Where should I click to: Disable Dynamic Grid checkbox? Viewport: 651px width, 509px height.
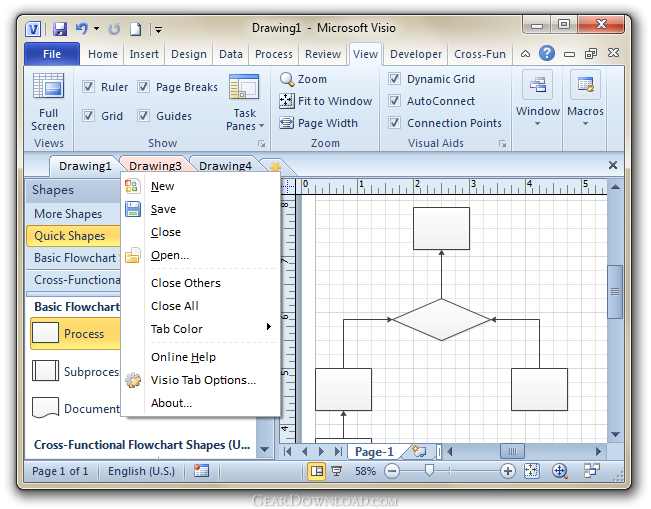coord(394,78)
